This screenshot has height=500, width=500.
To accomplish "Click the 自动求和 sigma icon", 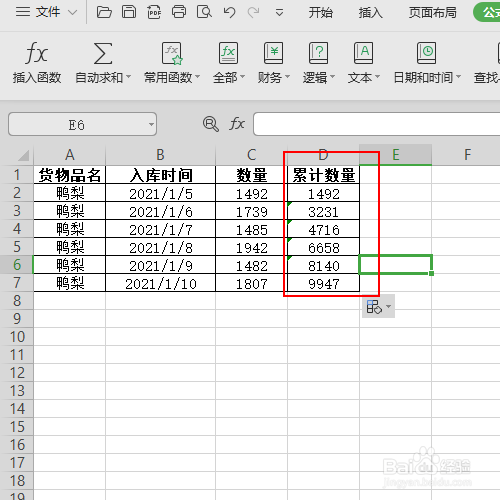I will click(103, 53).
